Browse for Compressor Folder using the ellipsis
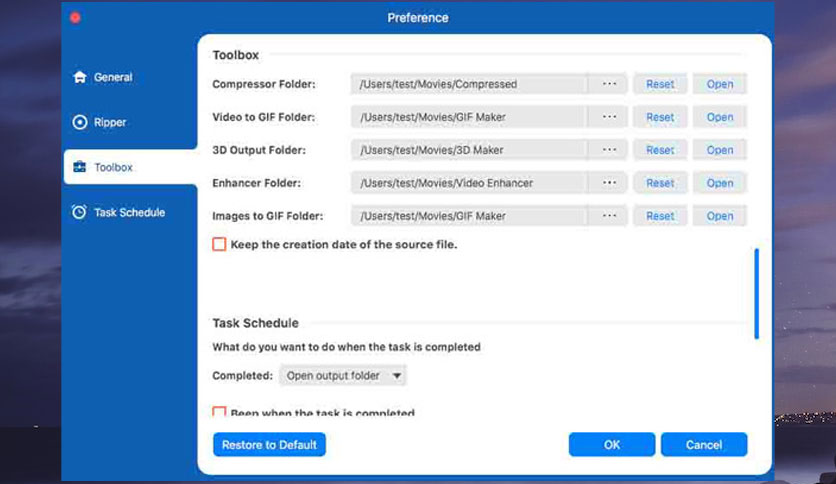The width and height of the screenshot is (836, 484). [609, 84]
